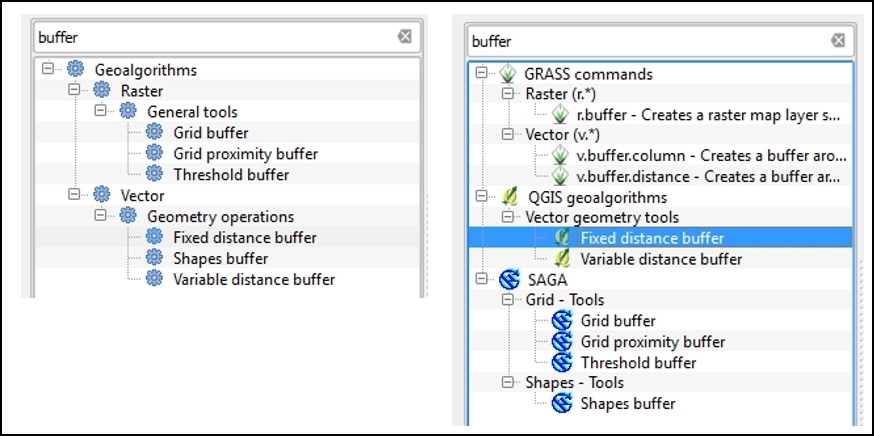
Task: Click the left panel search input field
Action: [x=215, y=37]
